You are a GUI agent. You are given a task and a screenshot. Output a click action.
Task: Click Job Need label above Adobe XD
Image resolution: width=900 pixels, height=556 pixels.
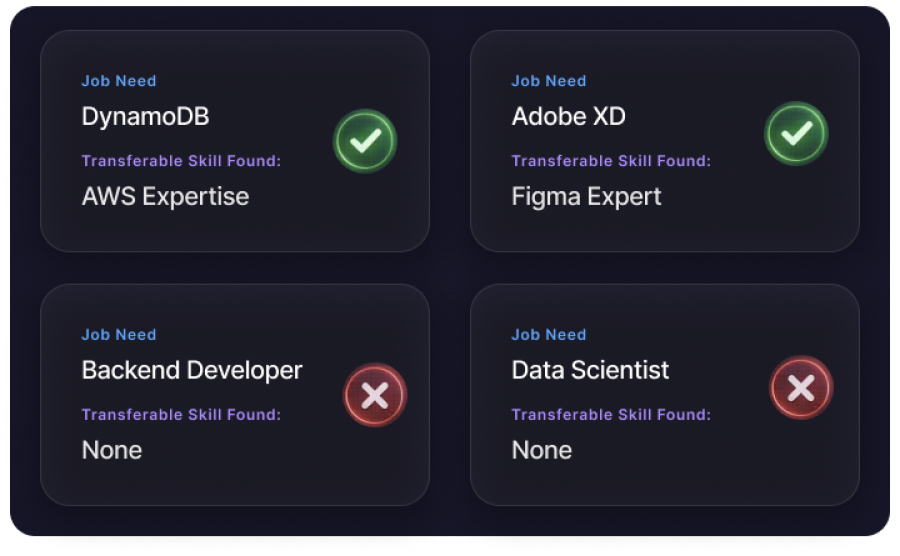[x=549, y=81]
